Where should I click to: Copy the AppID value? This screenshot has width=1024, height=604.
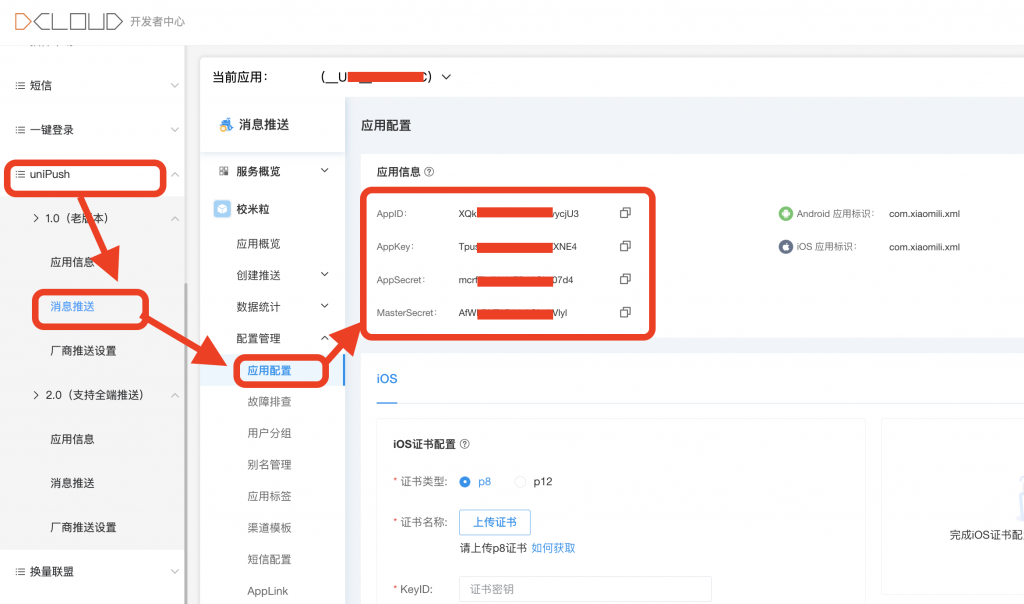625,214
